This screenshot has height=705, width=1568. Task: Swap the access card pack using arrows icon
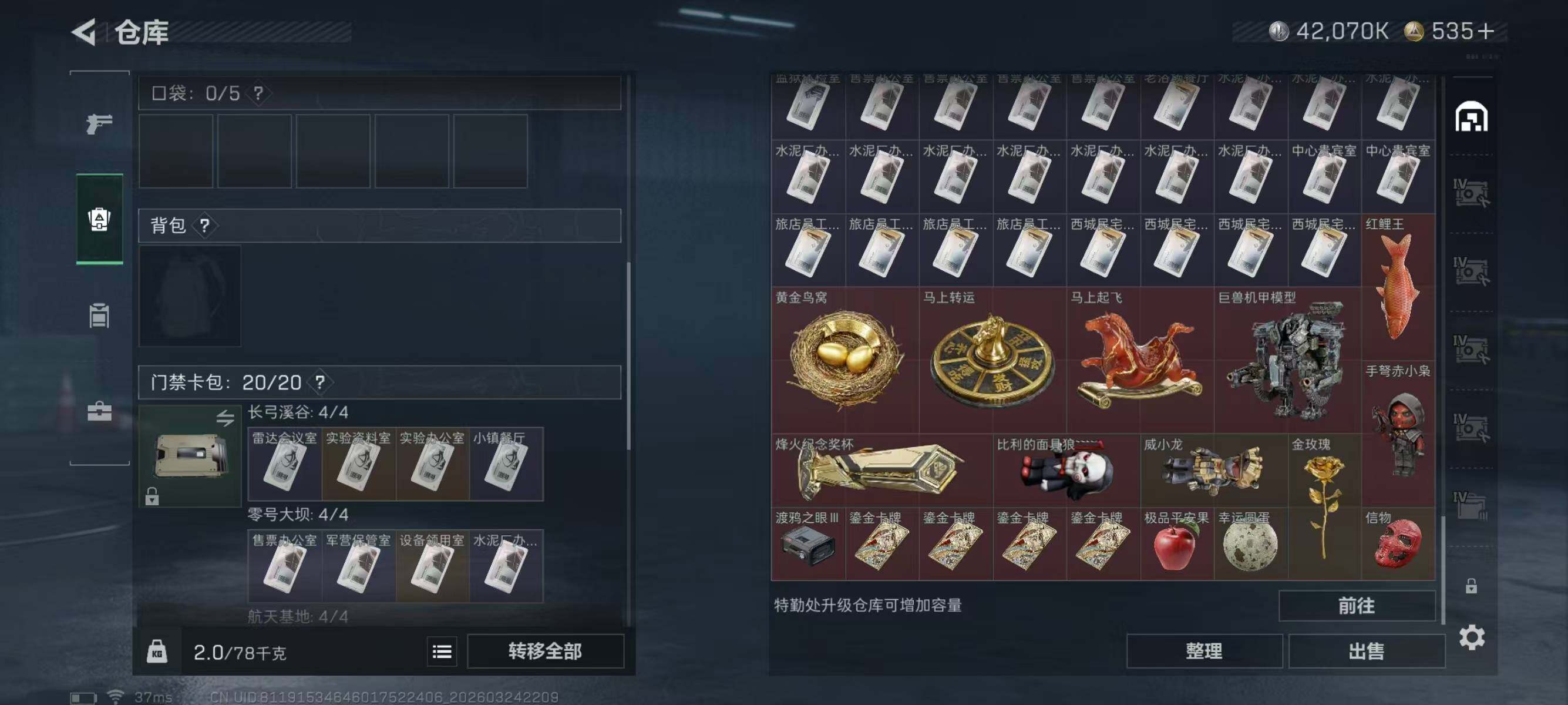click(x=226, y=418)
